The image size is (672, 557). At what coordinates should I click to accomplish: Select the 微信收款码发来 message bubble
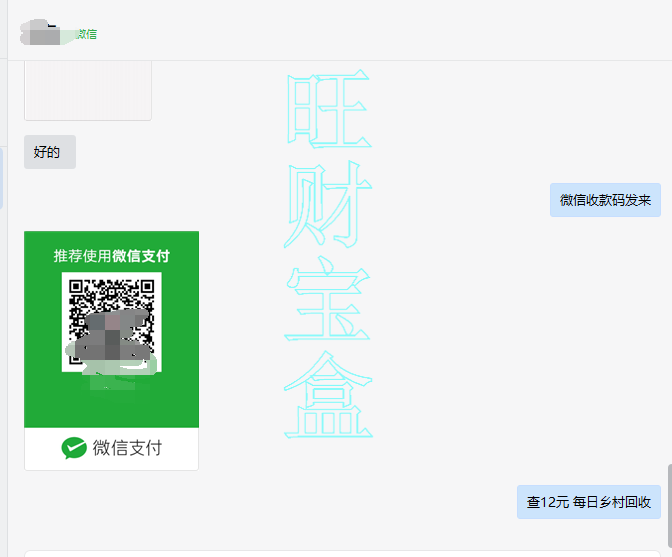pyautogui.click(x=605, y=200)
